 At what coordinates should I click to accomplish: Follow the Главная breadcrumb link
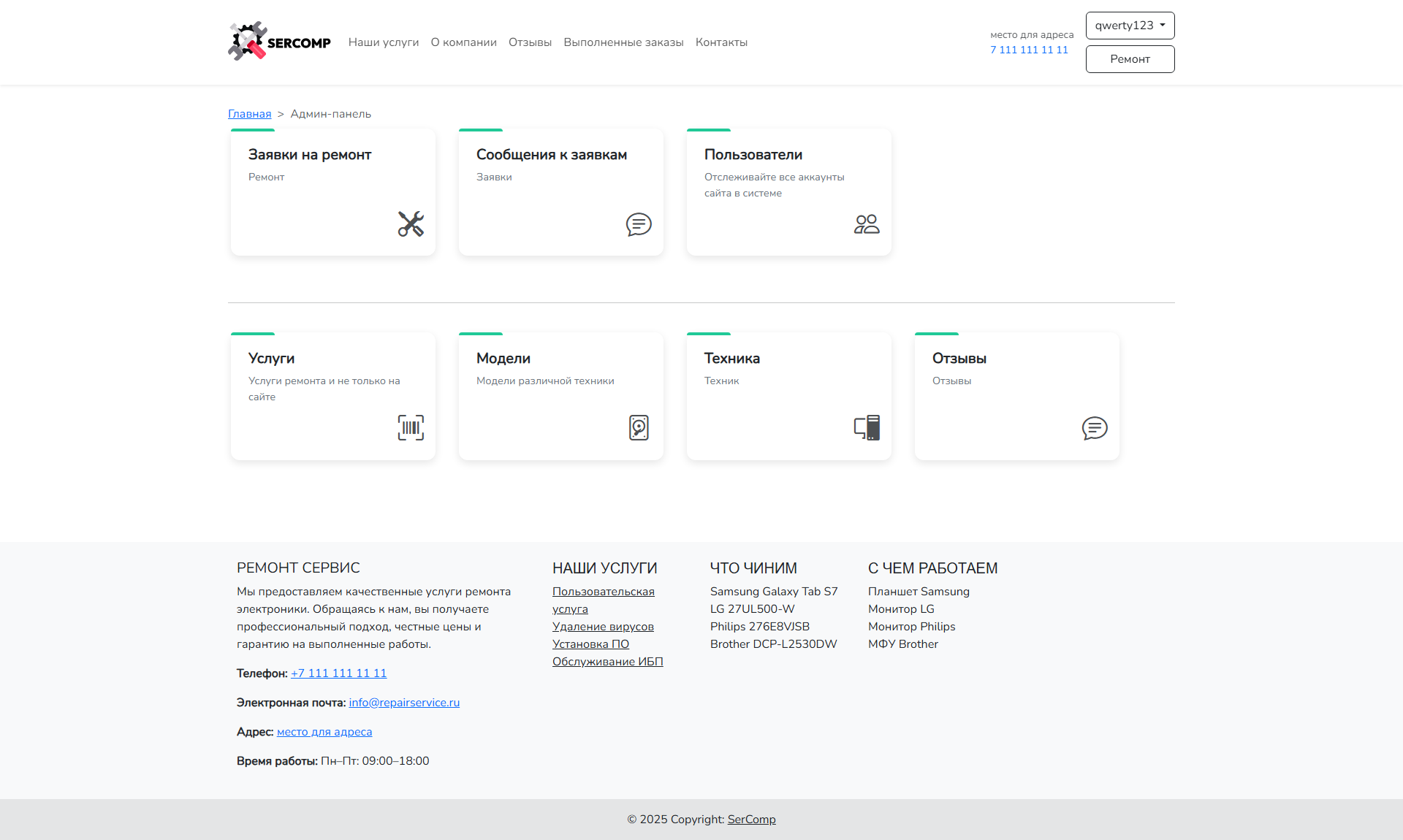click(x=249, y=114)
